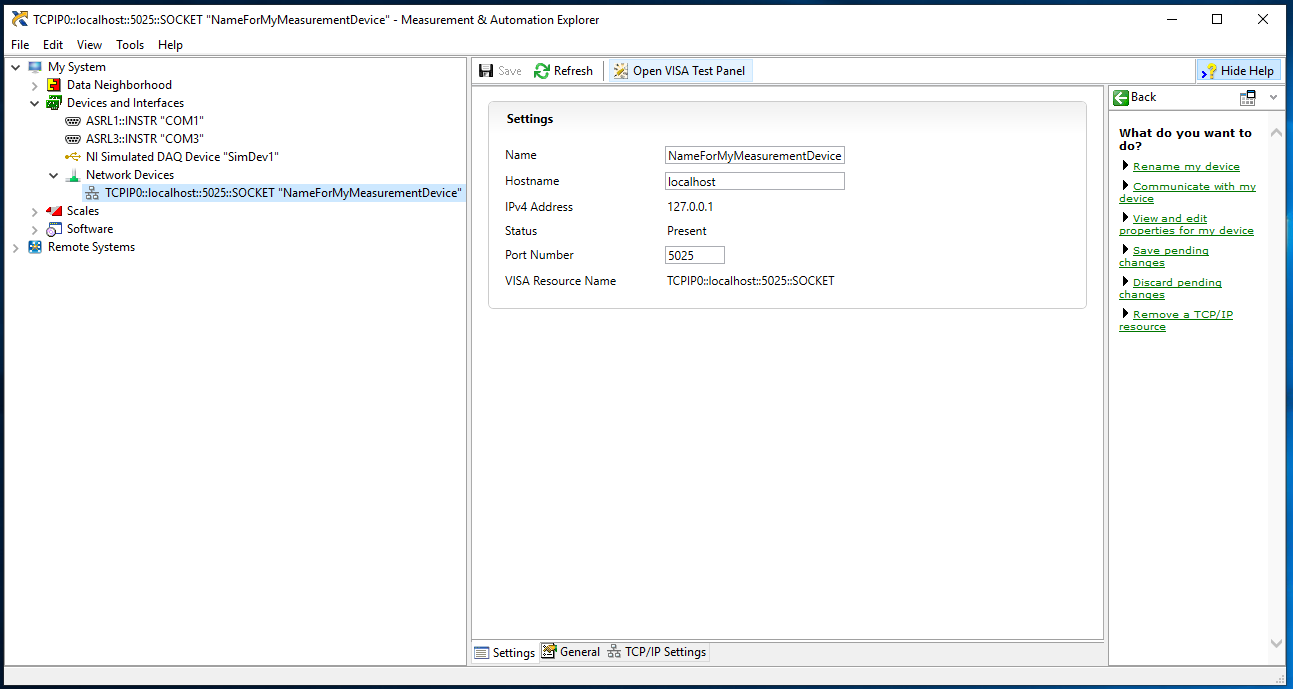Click the Back arrow in help pane
The width and height of the screenshot is (1293, 689).
pos(1122,97)
